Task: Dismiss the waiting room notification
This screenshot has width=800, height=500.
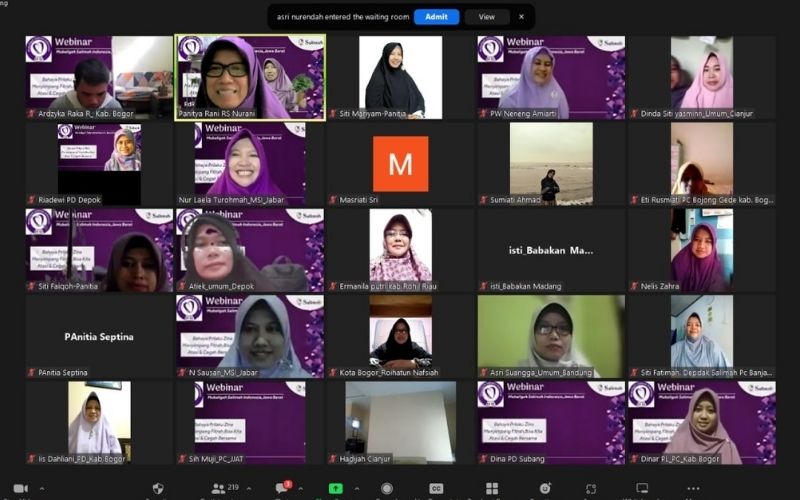Action: 521,17
